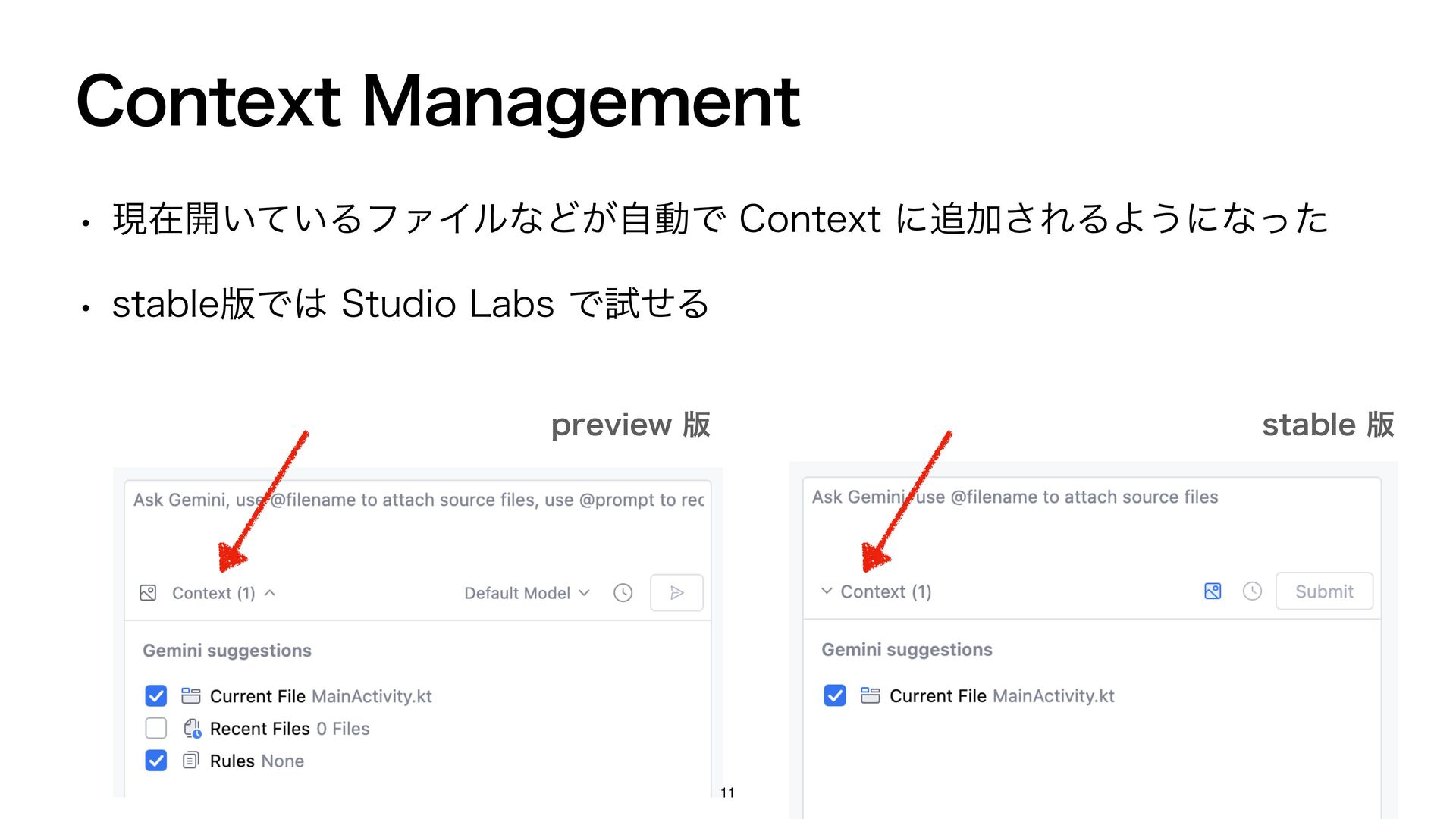Image resolution: width=1456 pixels, height=819 pixels.
Task: Check the Recent Files checkbox
Action: coord(155,729)
